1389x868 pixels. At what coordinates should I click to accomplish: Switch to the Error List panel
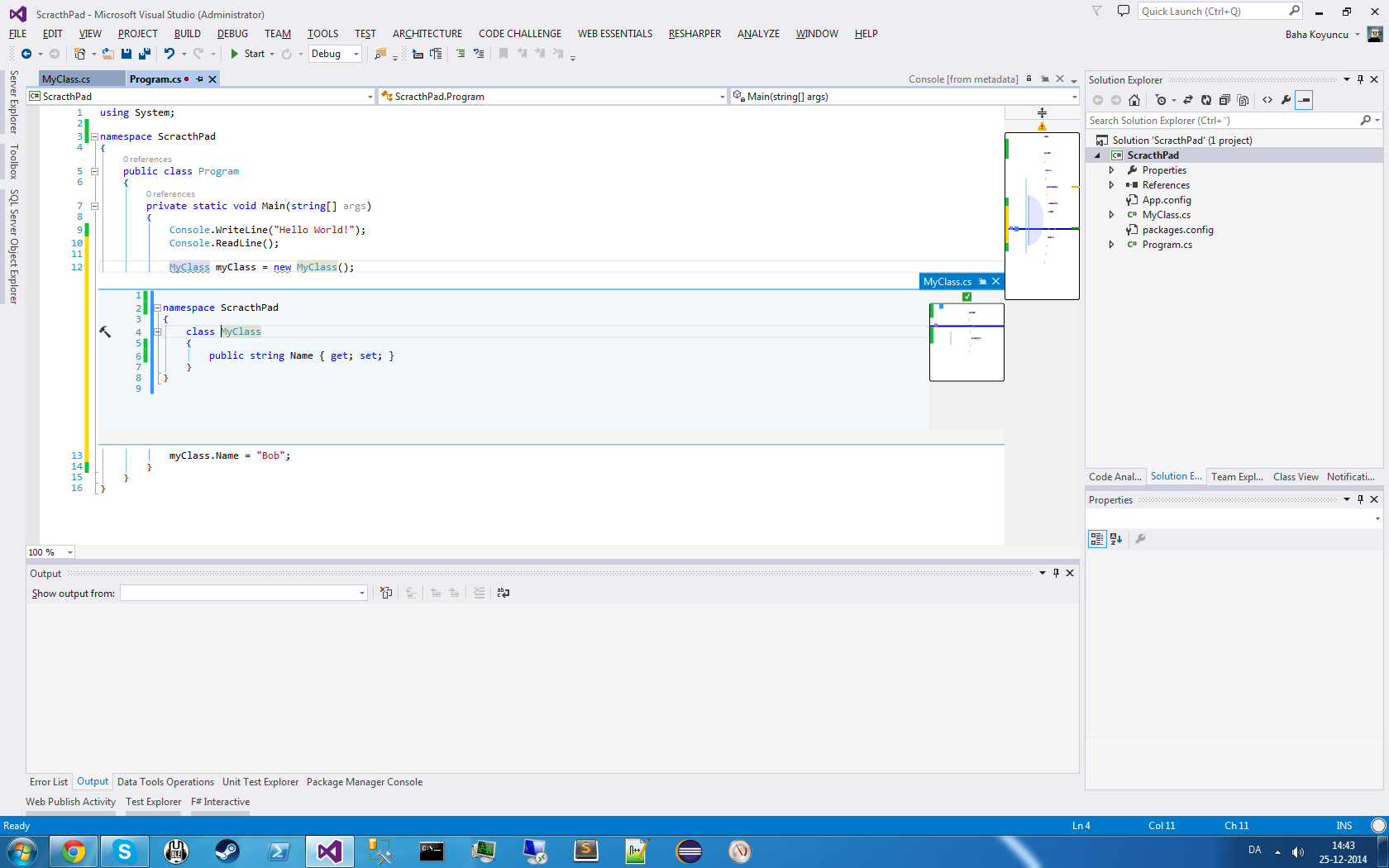pos(48,781)
